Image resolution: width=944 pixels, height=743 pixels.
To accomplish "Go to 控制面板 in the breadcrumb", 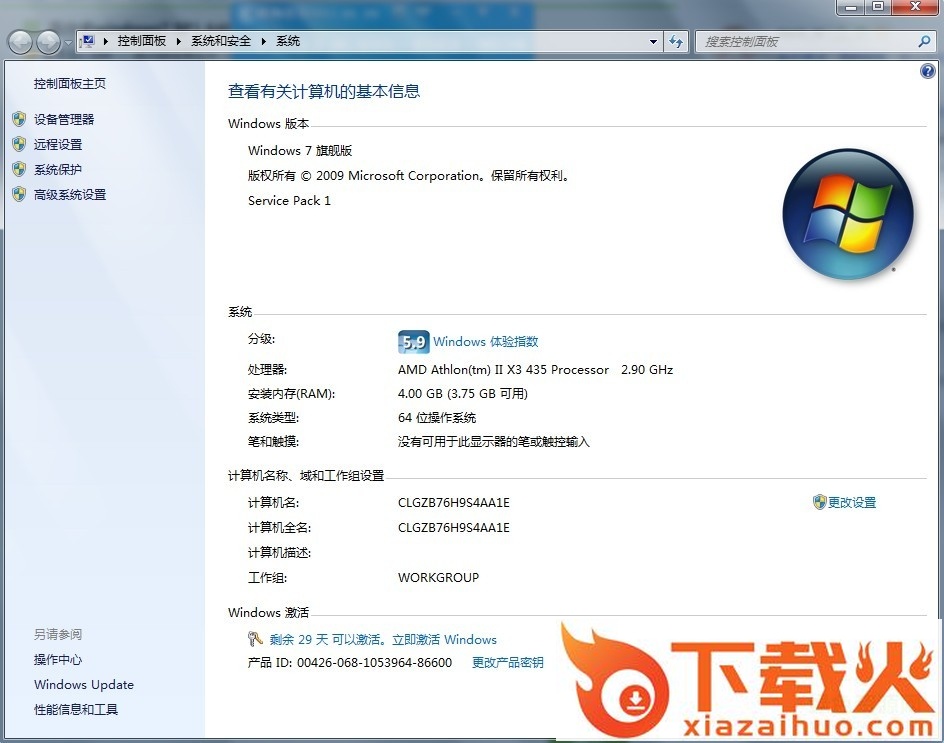I will pos(141,41).
